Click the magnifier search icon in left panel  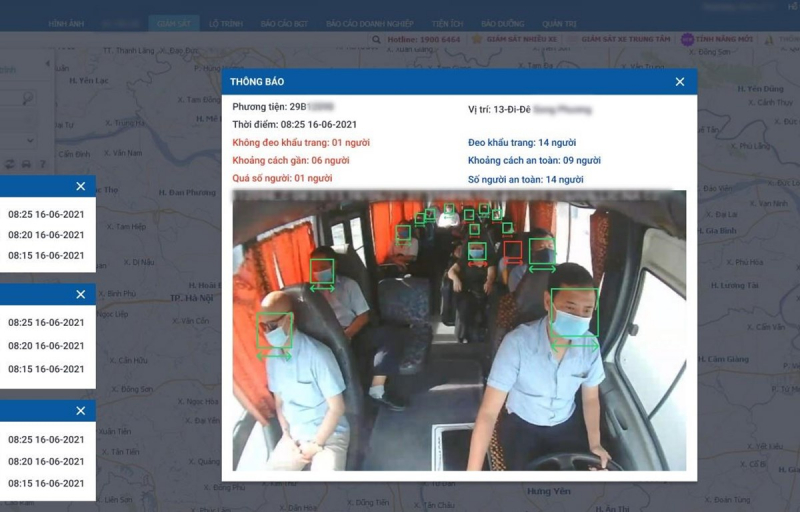tap(27, 99)
